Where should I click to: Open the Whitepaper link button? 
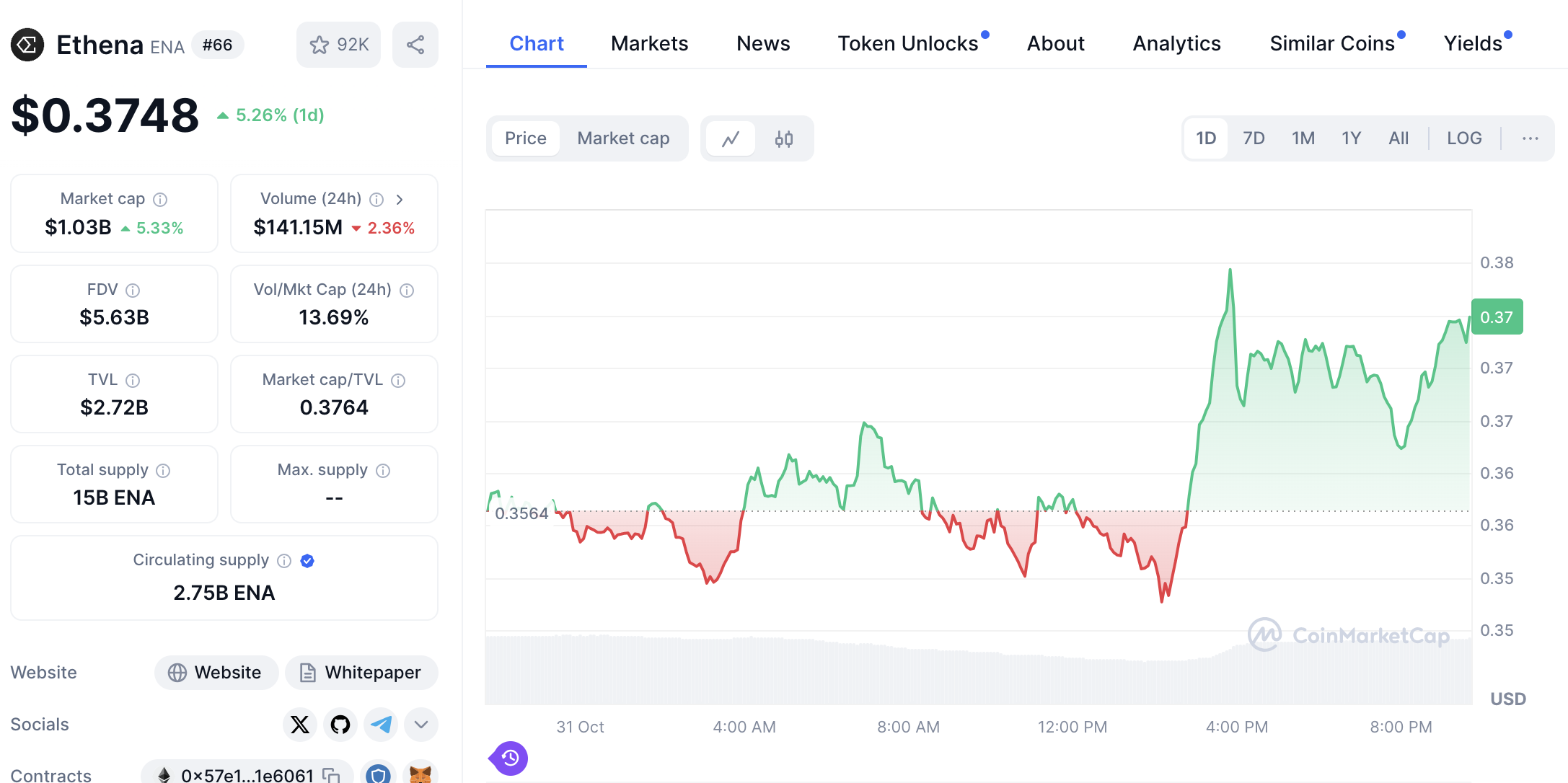(x=361, y=673)
